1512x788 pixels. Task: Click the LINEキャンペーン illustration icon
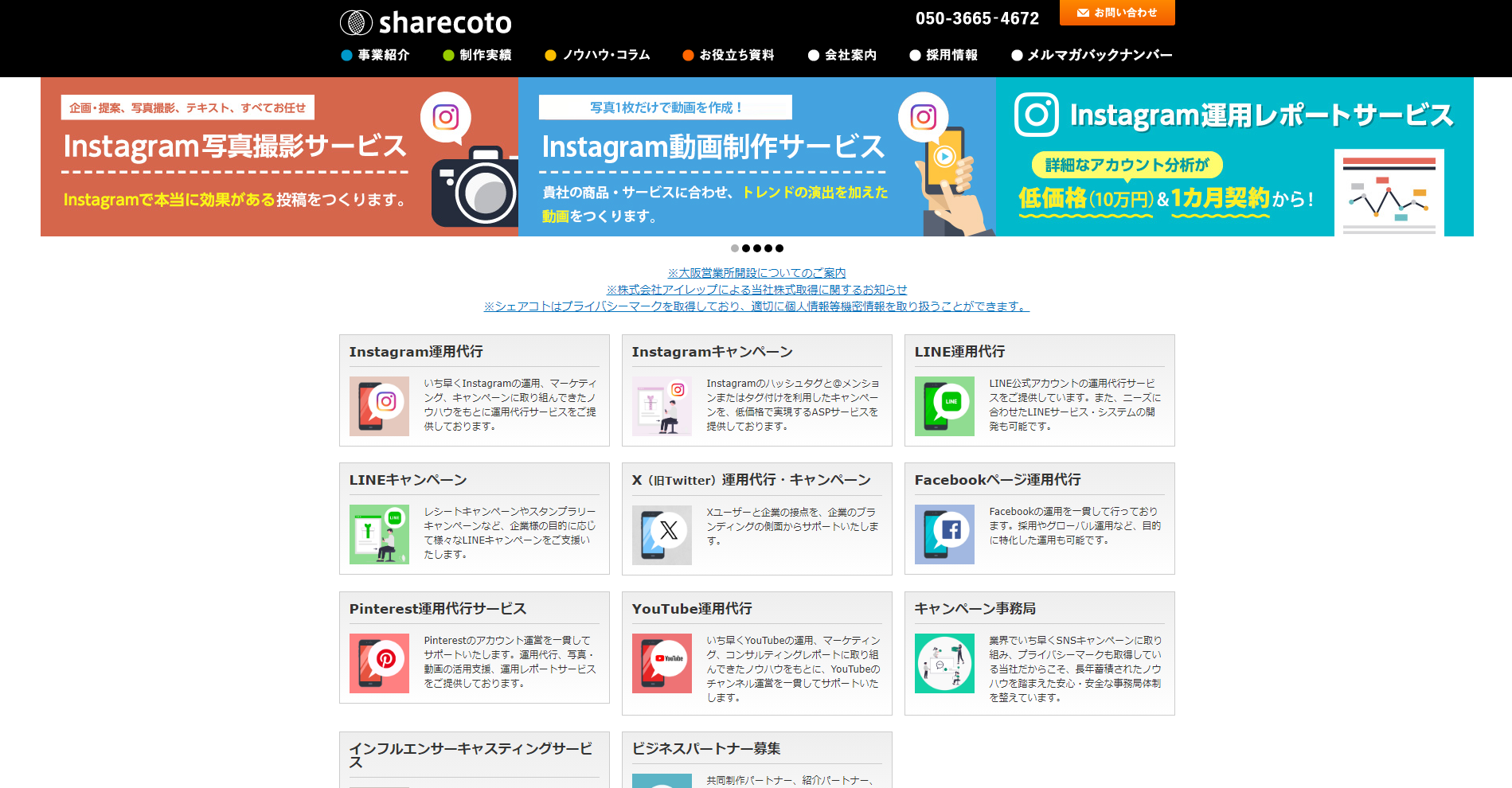click(x=379, y=534)
